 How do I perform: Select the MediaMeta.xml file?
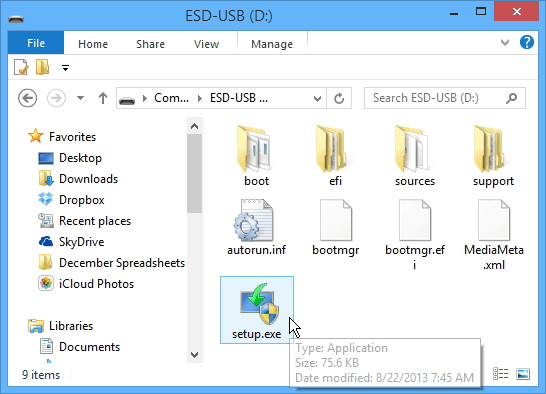click(493, 234)
